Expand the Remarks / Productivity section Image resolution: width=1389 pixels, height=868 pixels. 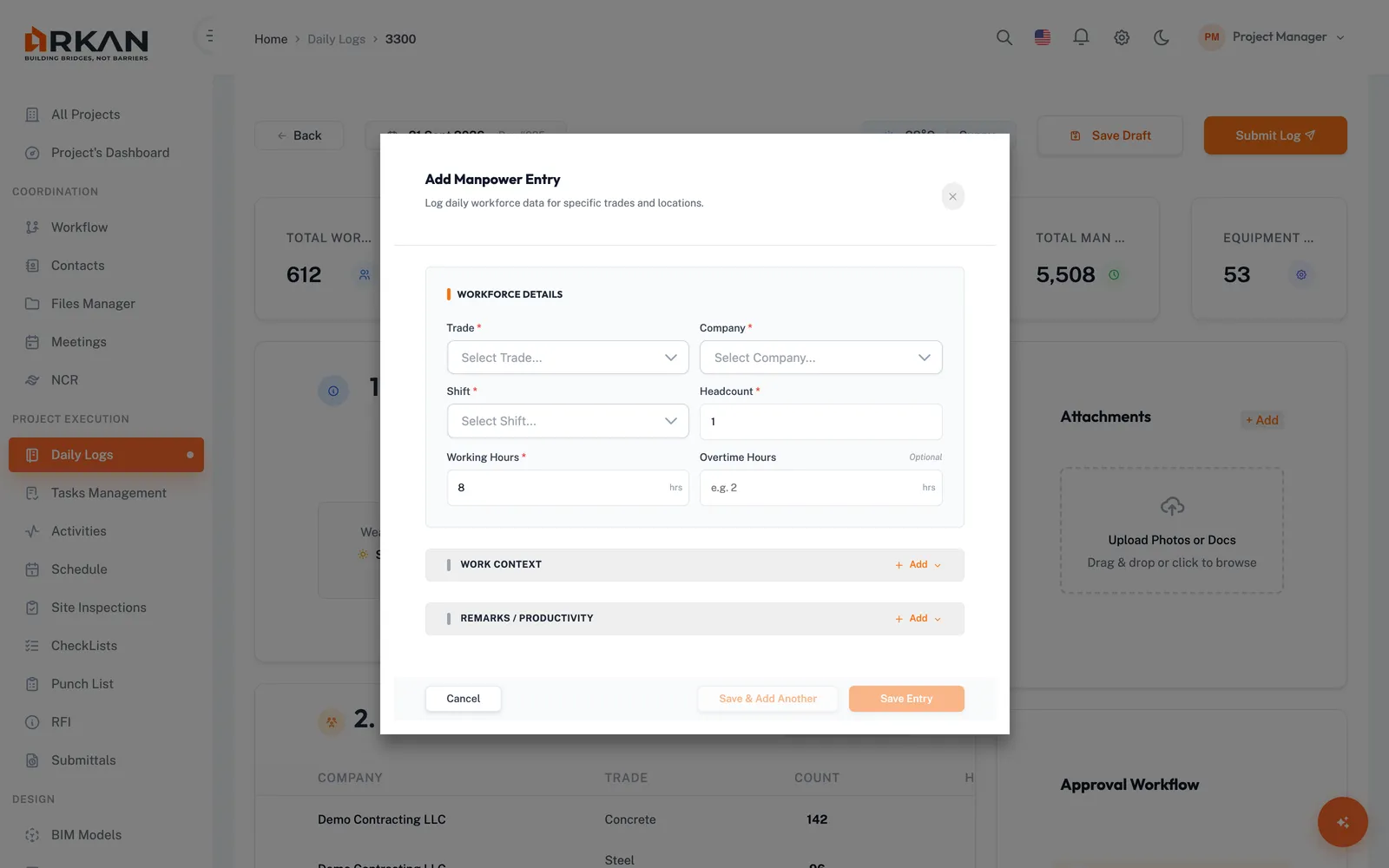click(x=694, y=618)
